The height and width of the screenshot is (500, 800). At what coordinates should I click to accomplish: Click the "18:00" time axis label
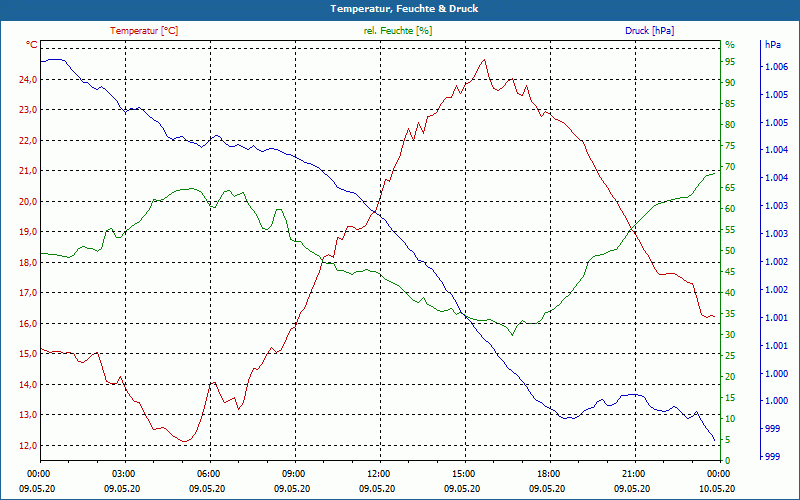click(x=548, y=474)
